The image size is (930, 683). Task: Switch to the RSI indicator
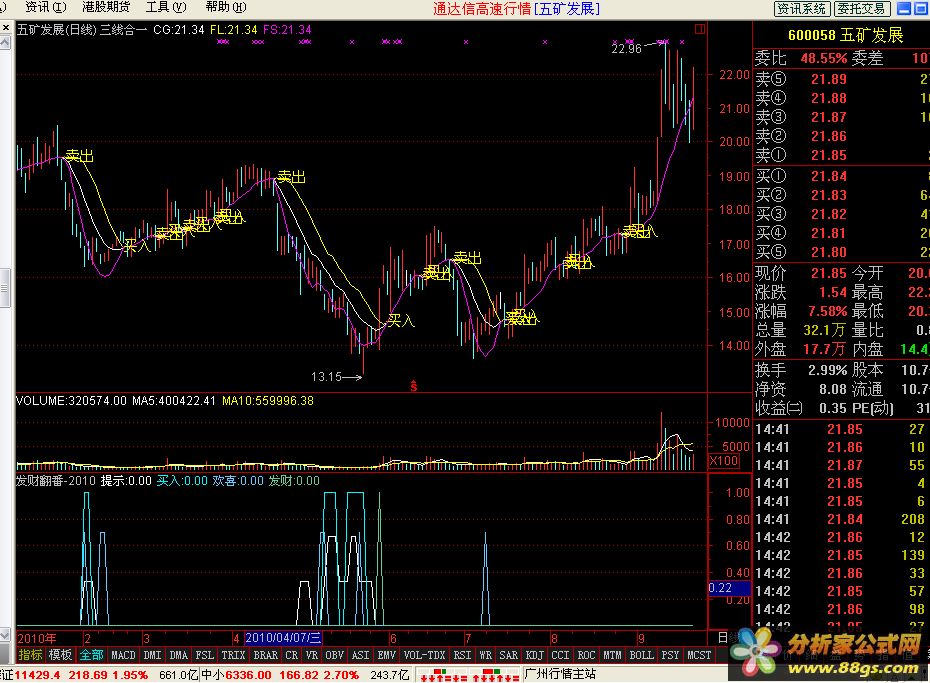tap(463, 655)
